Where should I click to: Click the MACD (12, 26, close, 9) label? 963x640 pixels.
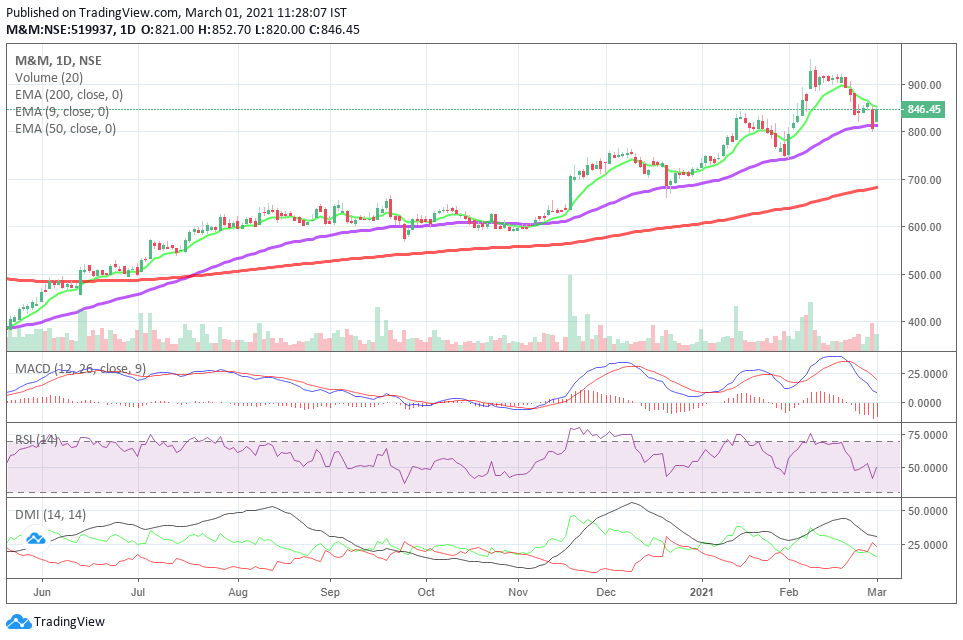coord(80,369)
